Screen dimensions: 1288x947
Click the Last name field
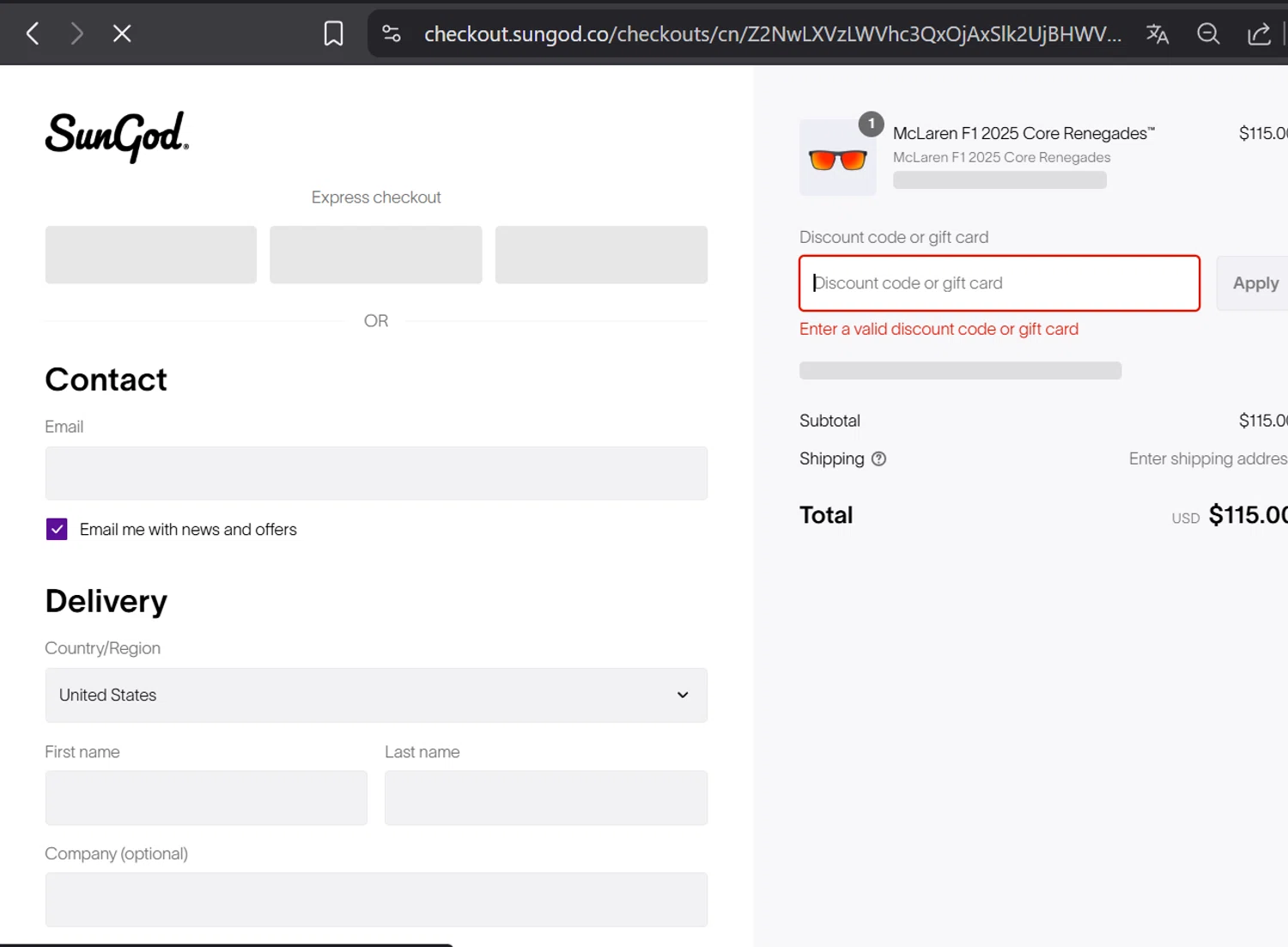point(546,798)
